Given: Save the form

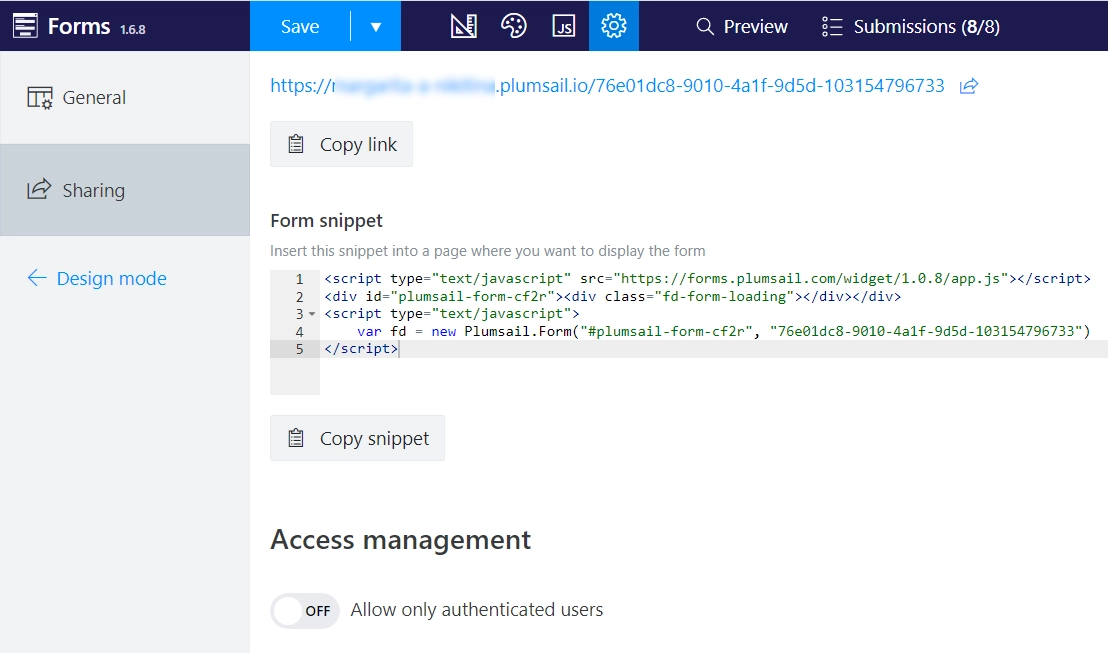Looking at the screenshot, I should coord(300,26).
